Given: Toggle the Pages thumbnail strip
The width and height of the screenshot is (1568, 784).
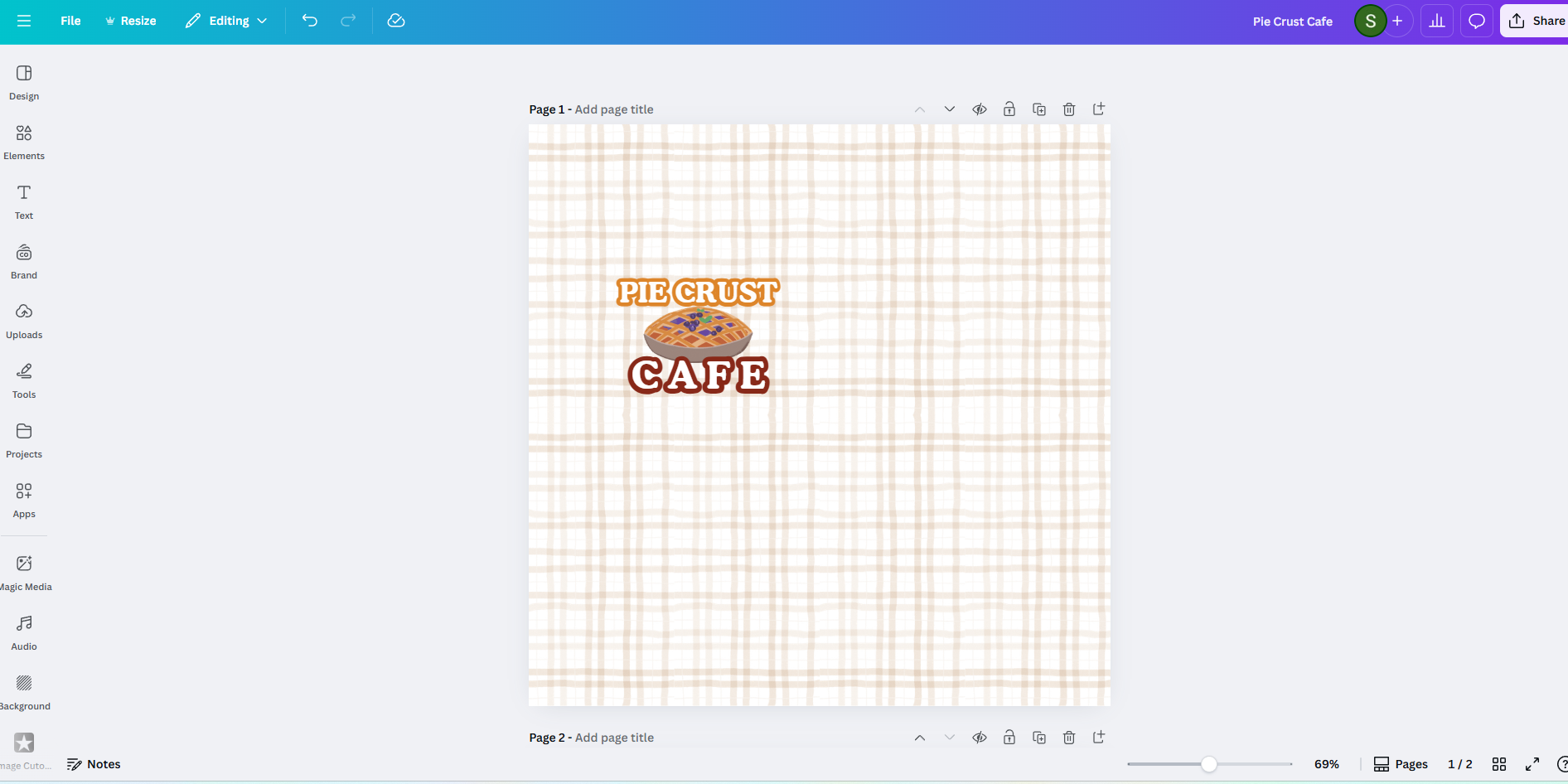Looking at the screenshot, I should point(1401,764).
